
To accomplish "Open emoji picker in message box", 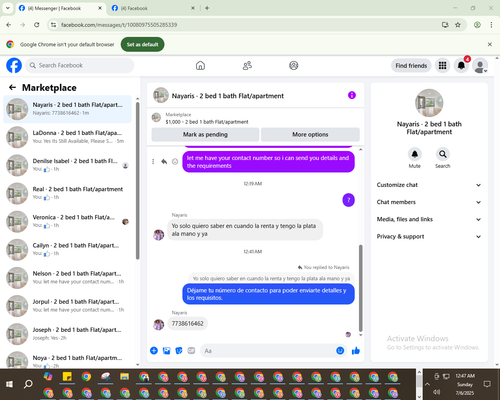I will tap(340, 350).
